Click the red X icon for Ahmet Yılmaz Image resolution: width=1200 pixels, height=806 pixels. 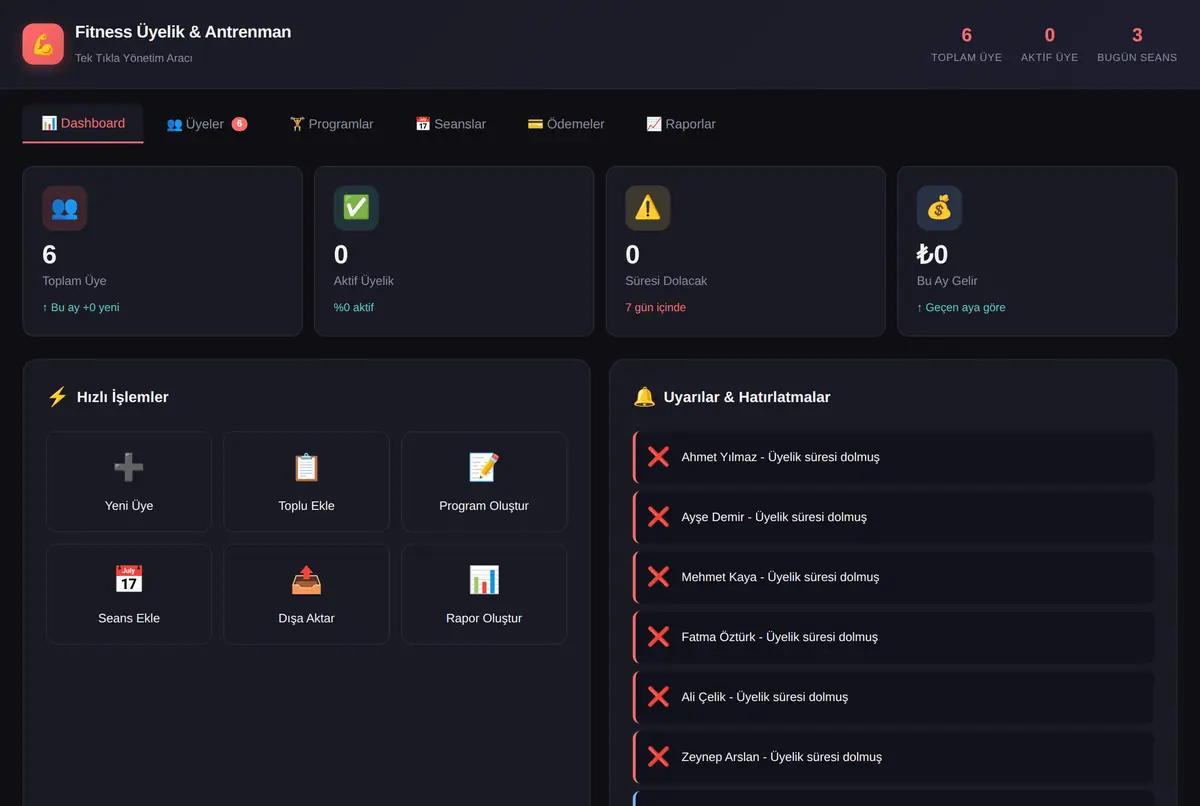click(x=658, y=457)
